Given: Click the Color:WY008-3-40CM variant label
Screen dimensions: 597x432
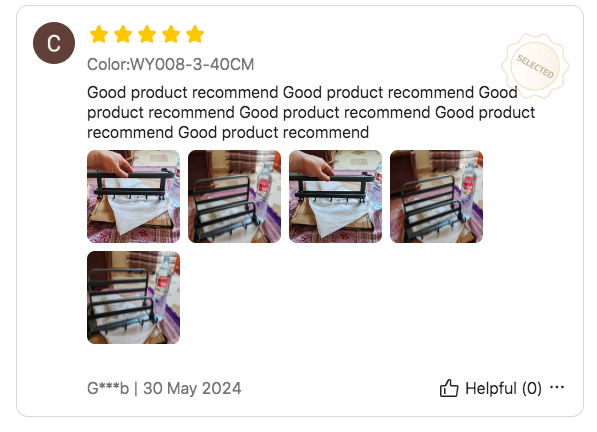Looking at the screenshot, I should click(x=171, y=64).
